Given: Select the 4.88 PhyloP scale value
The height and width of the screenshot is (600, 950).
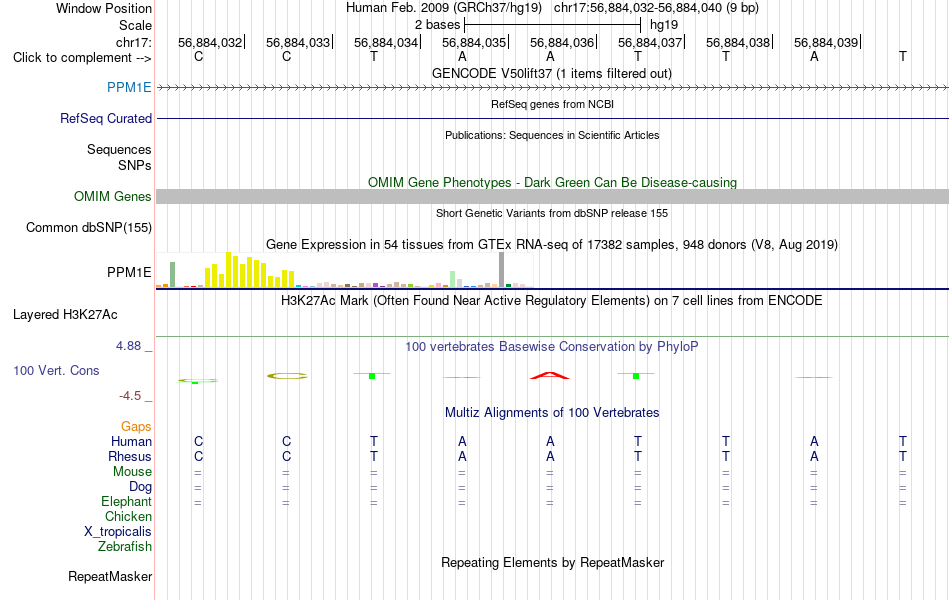Looking at the screenshot, I should coord(128,346).
